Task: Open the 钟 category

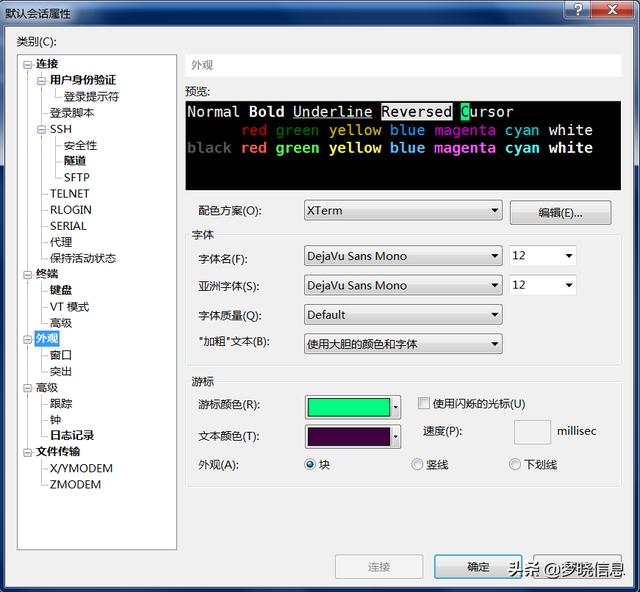Action: 56,419
